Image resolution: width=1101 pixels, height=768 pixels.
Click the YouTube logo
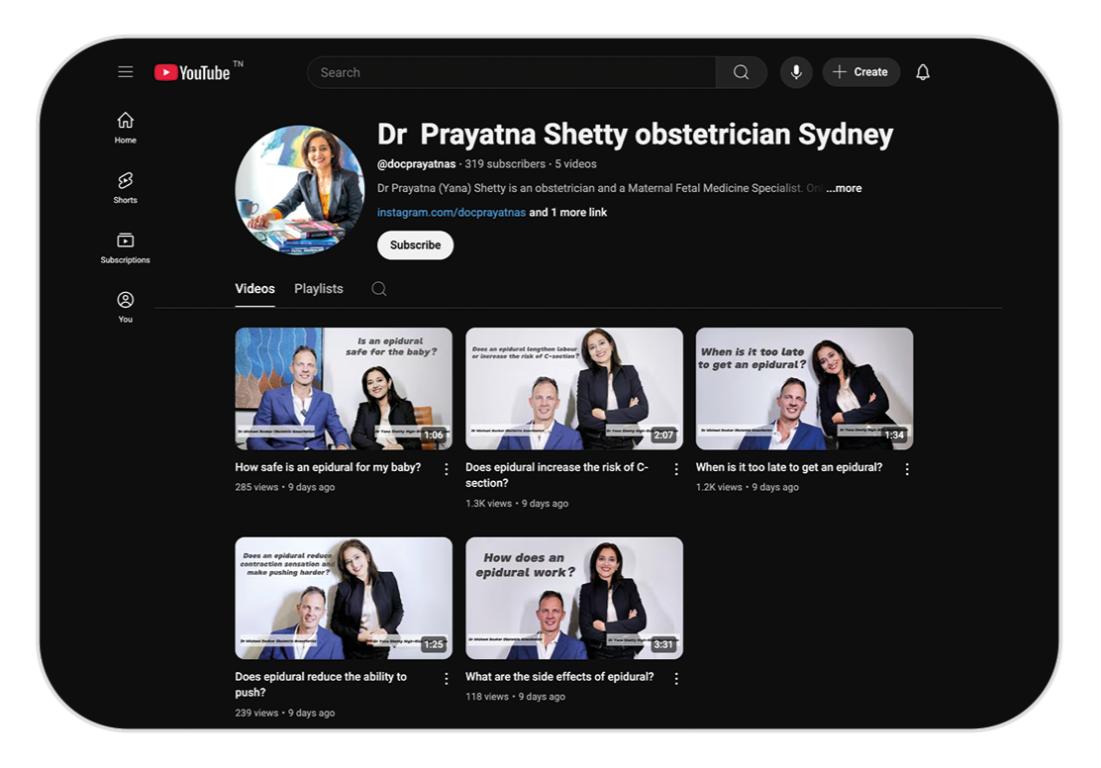192,72
